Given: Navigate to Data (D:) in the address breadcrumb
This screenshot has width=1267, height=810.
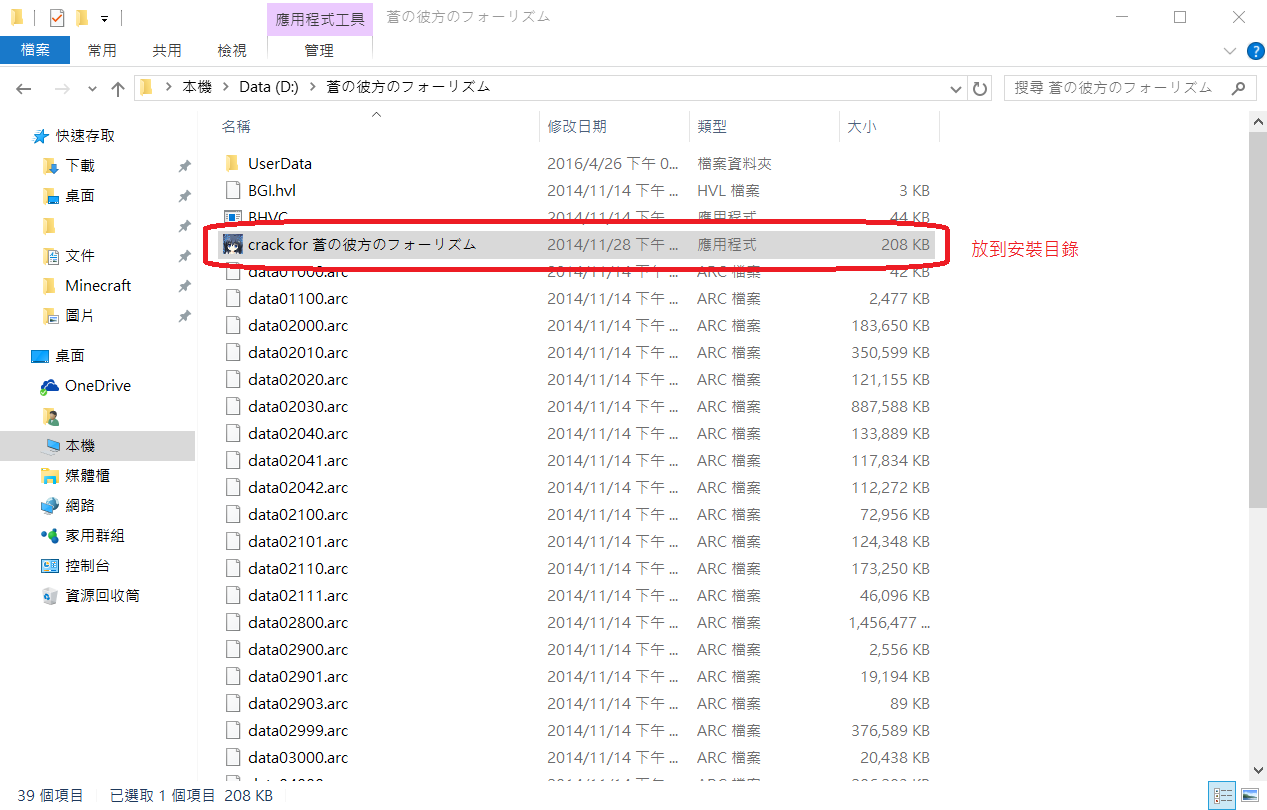Looking at the screenshot, I should click(269, 87).
